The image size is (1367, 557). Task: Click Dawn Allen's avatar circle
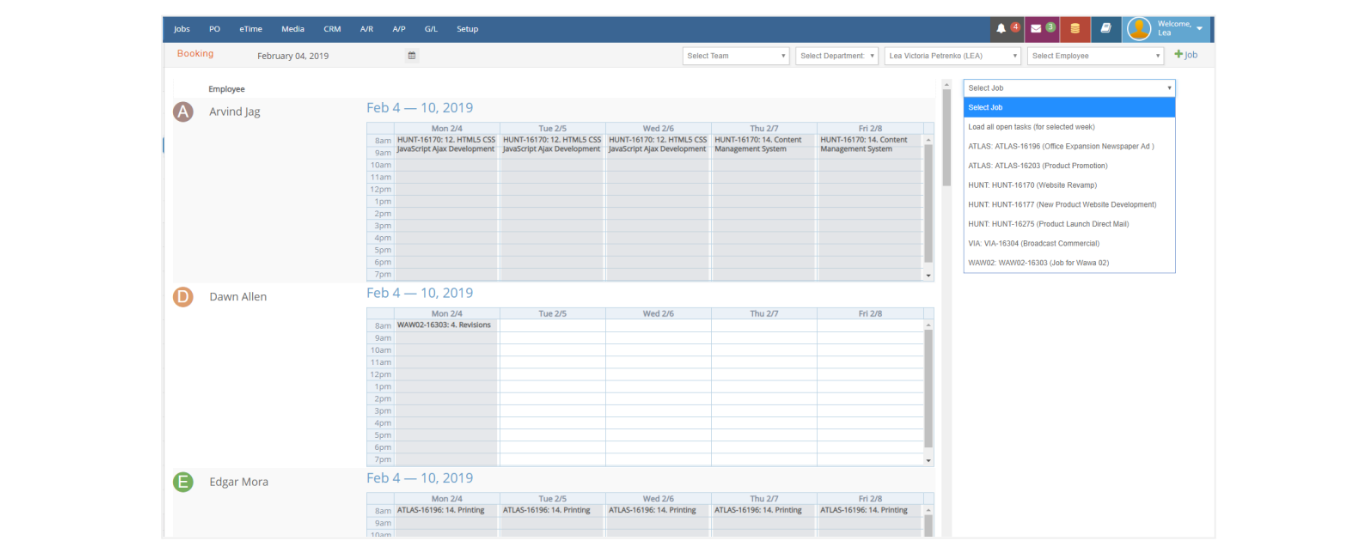tap(183, 297)
